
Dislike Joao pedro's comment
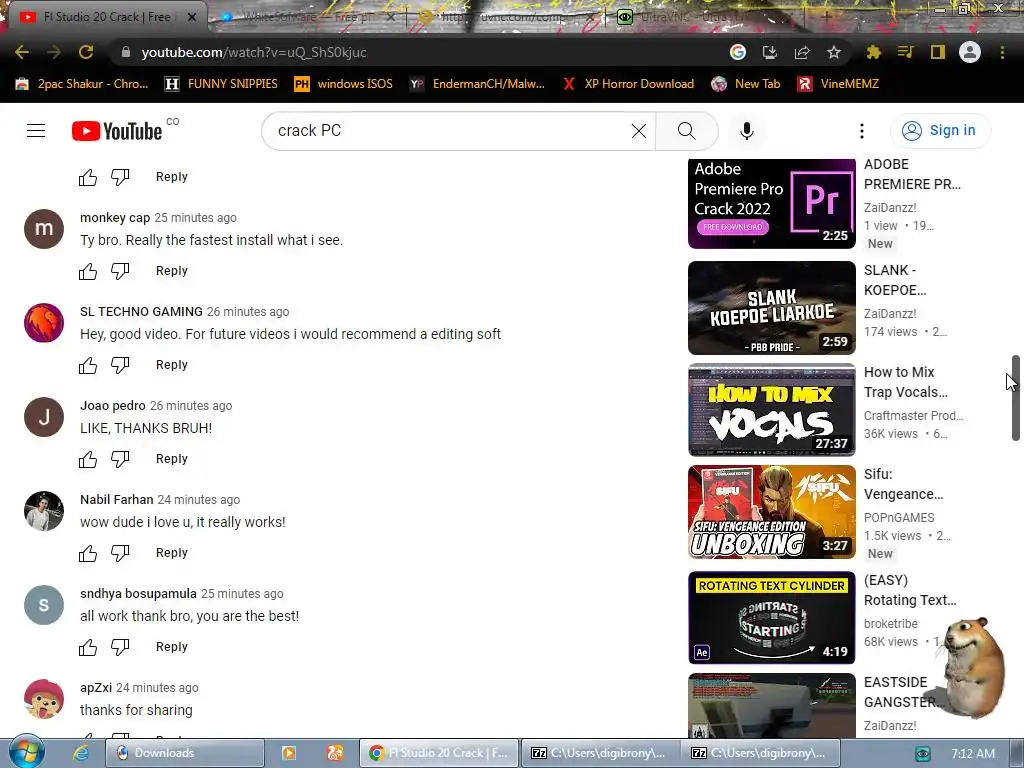(x=120, y=459)
